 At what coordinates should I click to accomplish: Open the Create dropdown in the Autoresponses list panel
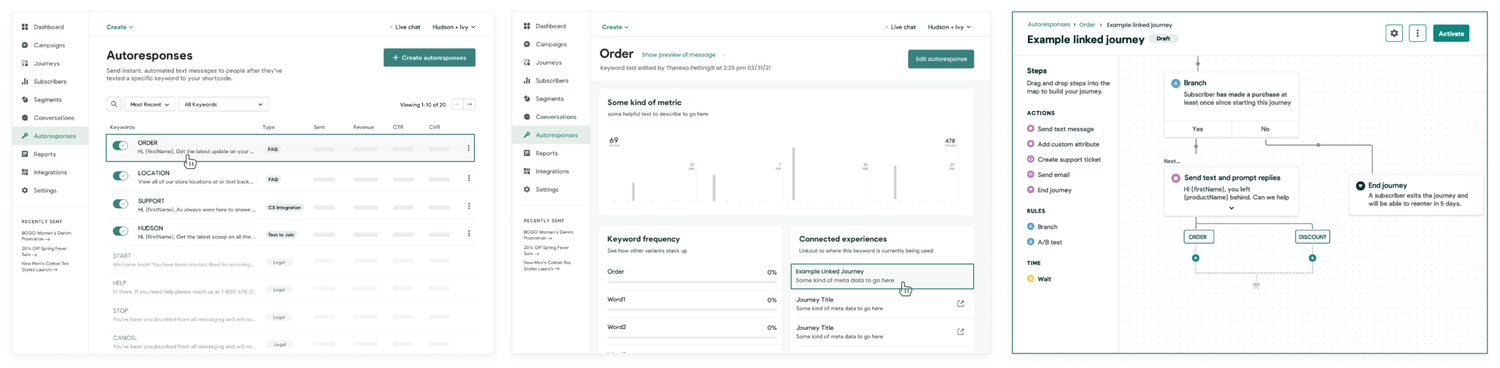point(120,27)
